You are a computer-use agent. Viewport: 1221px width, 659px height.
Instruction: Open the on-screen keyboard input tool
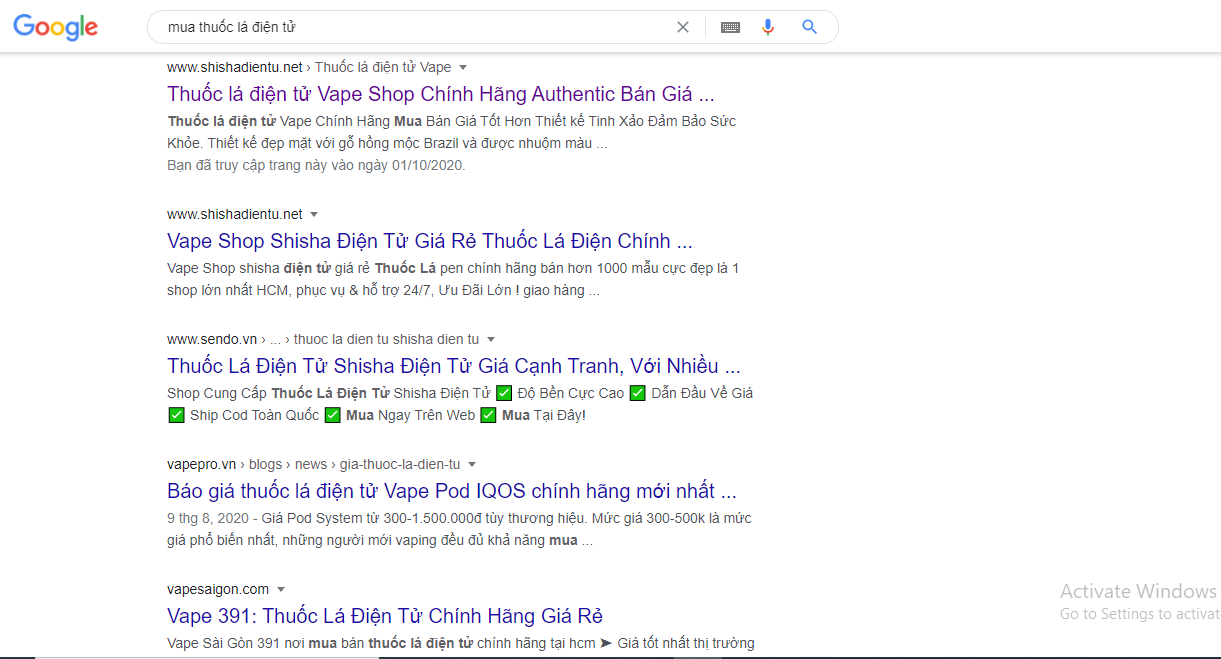coord(730,27)
